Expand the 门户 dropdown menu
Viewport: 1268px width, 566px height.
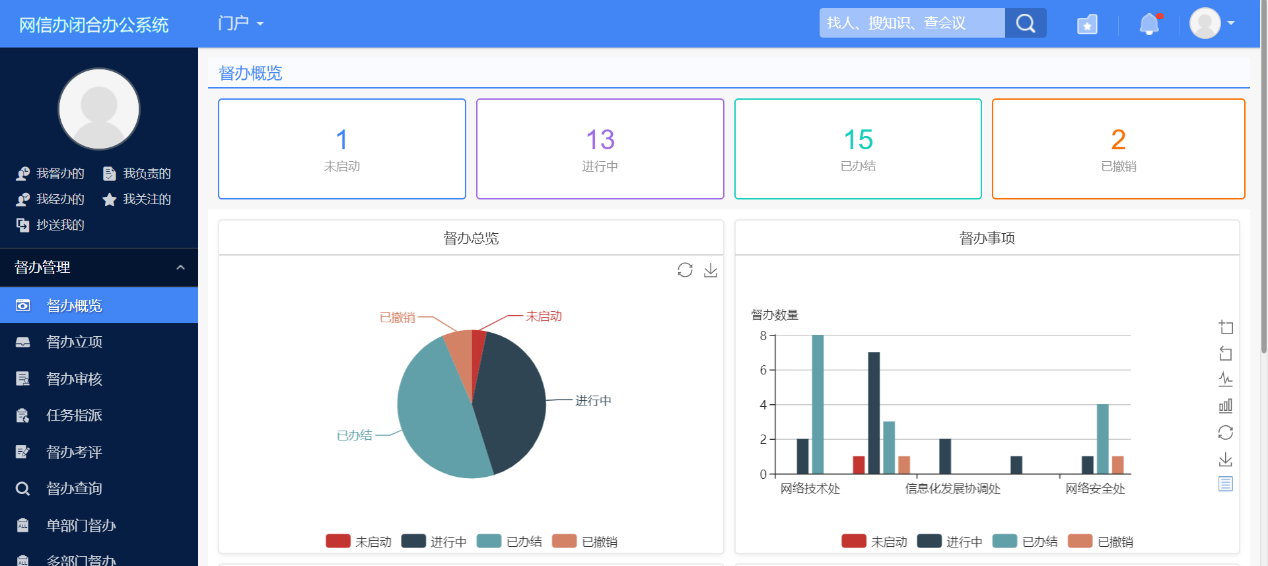(241, 23)
